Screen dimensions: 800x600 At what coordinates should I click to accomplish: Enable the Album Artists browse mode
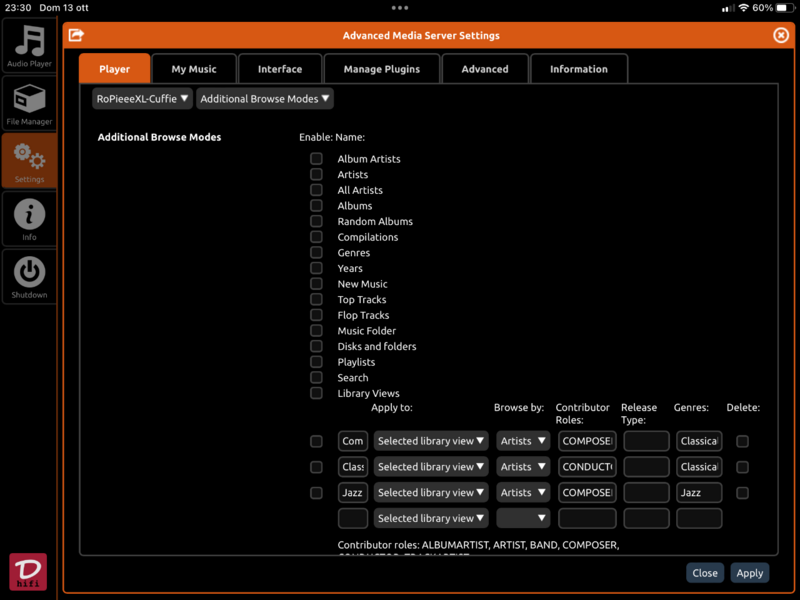coord(316,159)
